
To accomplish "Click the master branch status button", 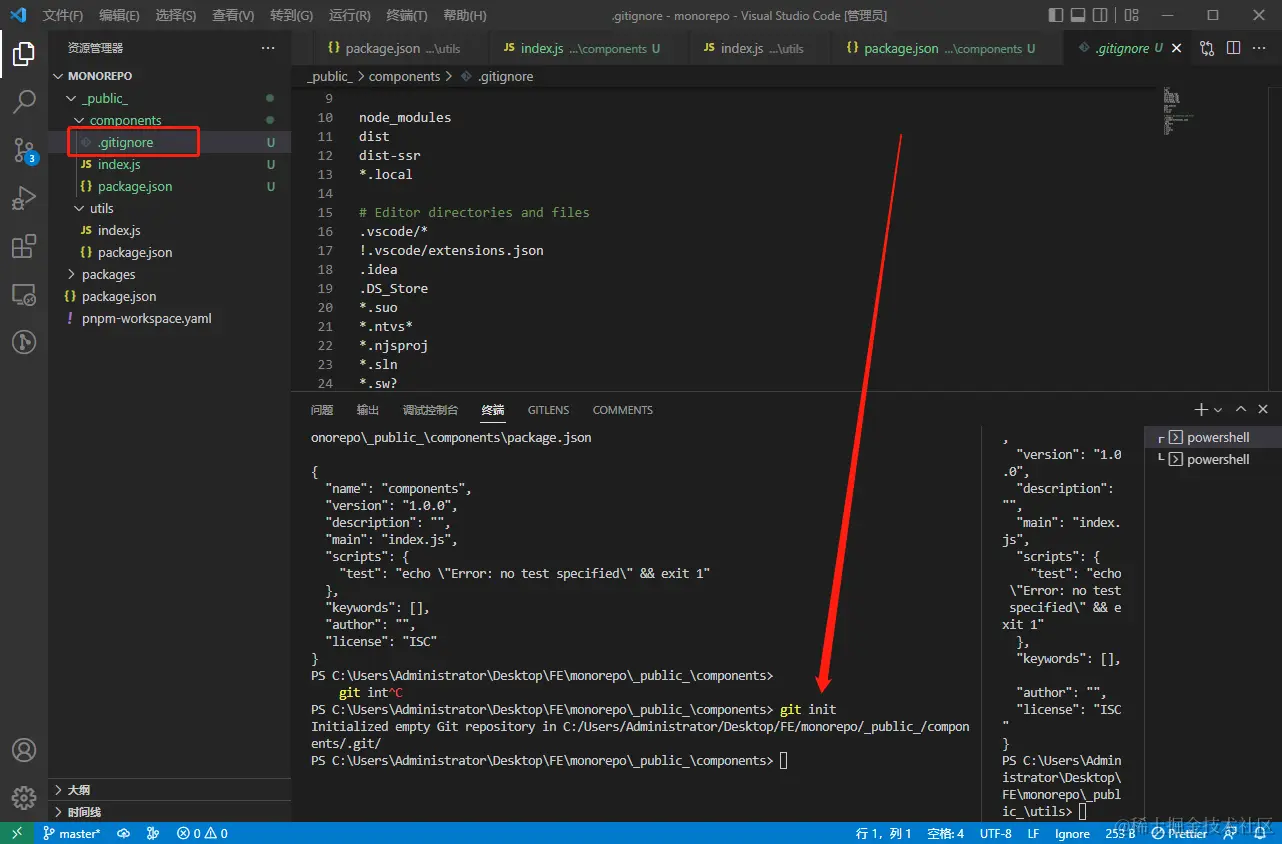I will (72, 833).
